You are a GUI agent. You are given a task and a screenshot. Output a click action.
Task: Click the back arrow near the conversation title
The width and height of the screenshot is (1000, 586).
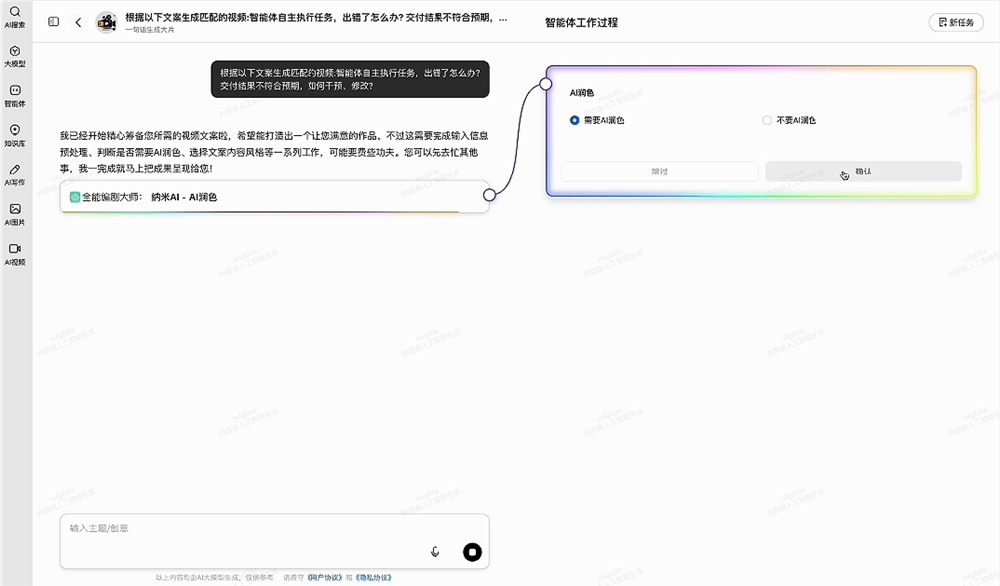78,21
